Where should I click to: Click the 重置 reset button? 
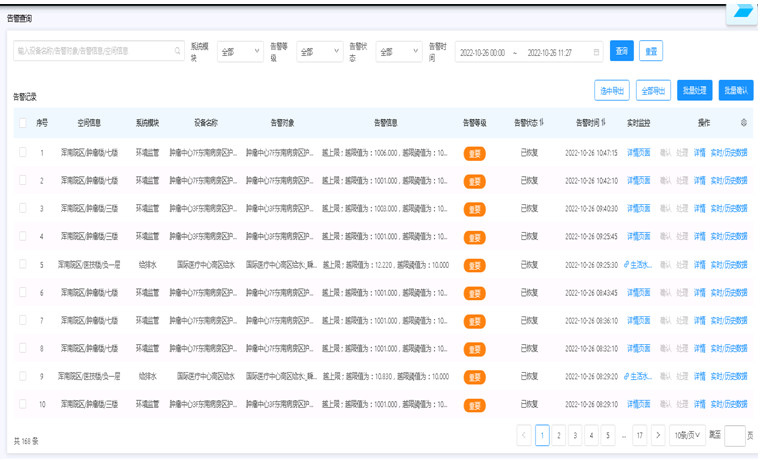[651, 51]
